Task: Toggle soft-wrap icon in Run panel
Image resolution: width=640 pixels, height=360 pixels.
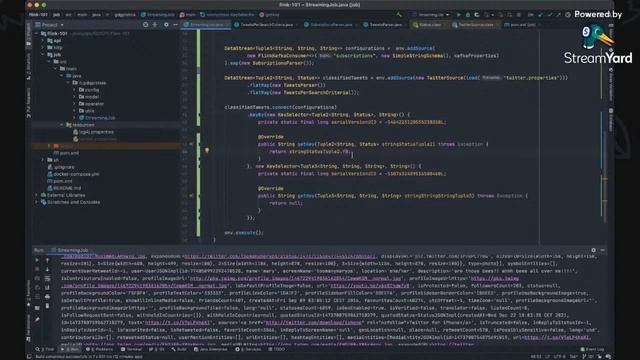Action: click(x=47, y=278)
